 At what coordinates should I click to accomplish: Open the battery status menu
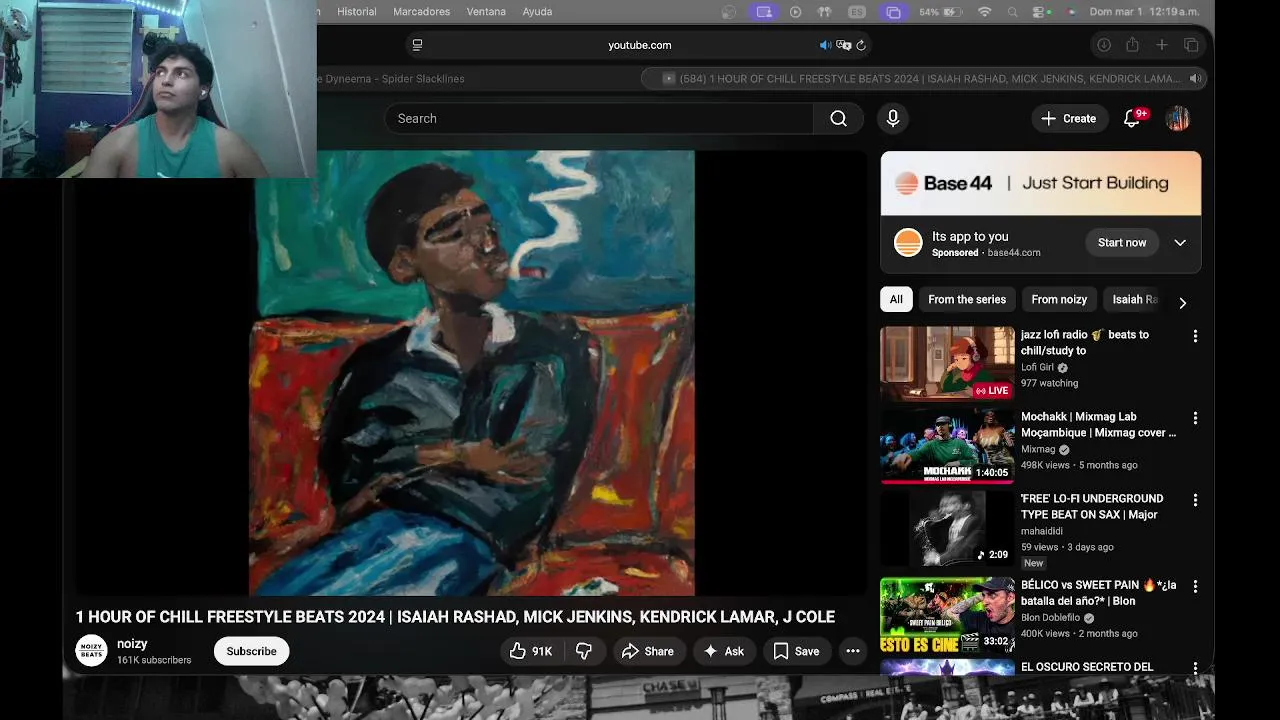click(x=941, y=12)
